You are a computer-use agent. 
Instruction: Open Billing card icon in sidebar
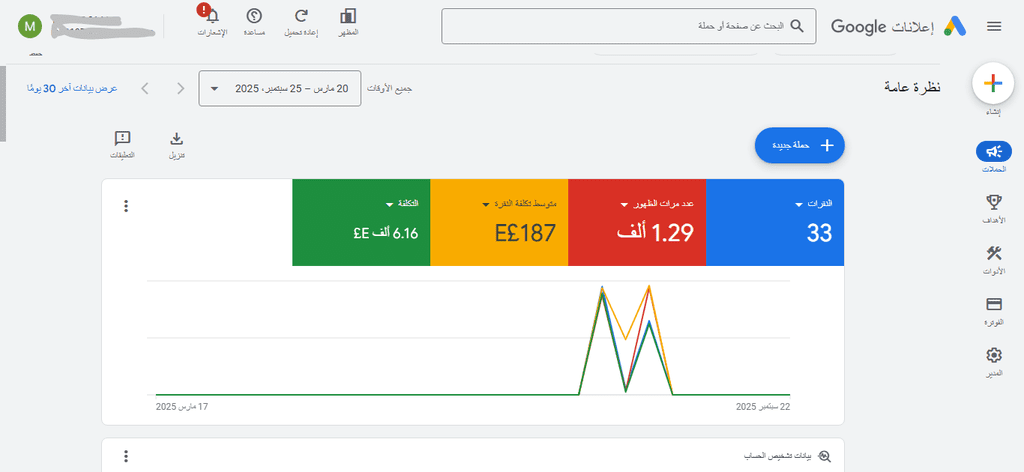click(x=993, y=304)
